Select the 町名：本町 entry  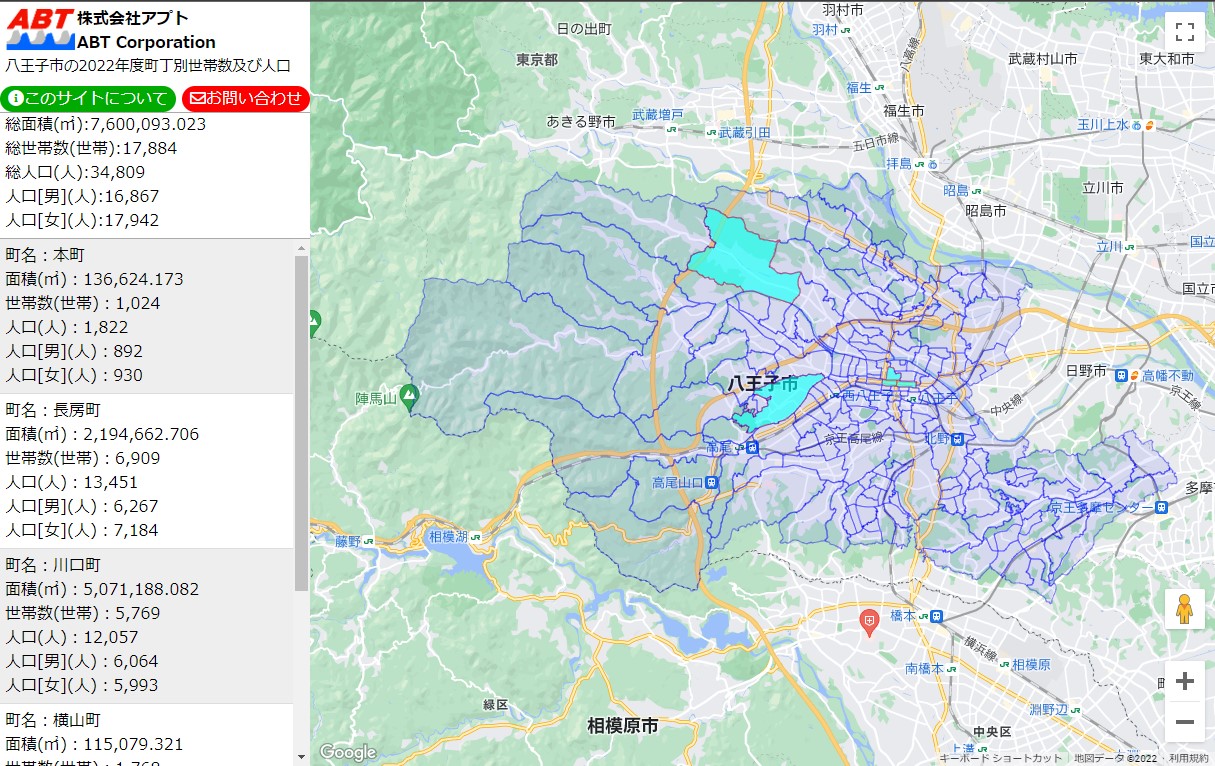(x=147, y=315)
